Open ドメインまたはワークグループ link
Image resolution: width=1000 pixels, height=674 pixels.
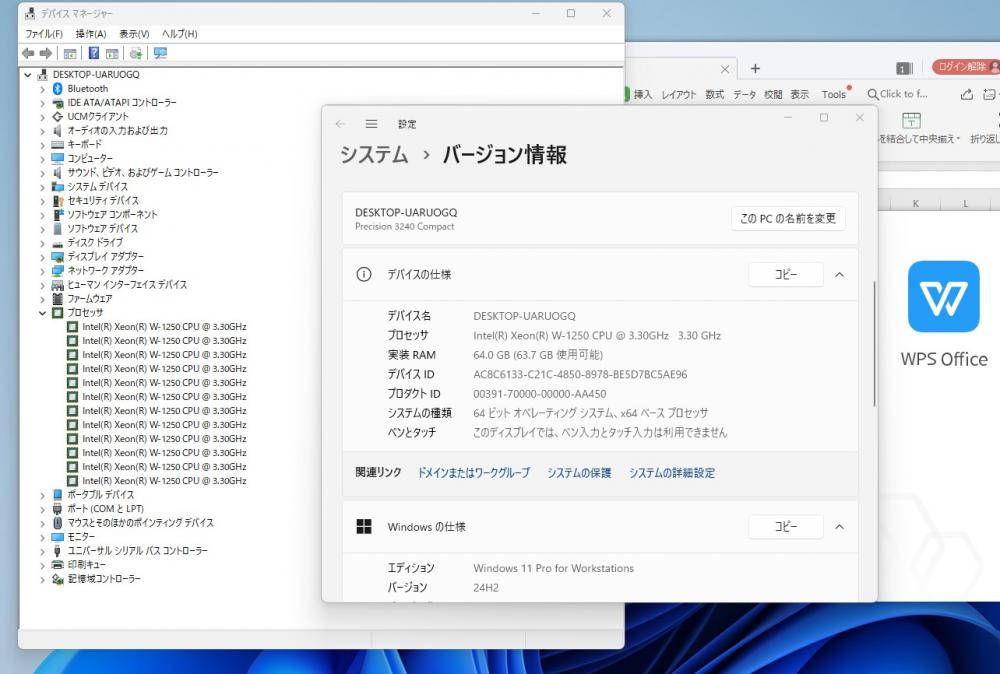(473, 473)
